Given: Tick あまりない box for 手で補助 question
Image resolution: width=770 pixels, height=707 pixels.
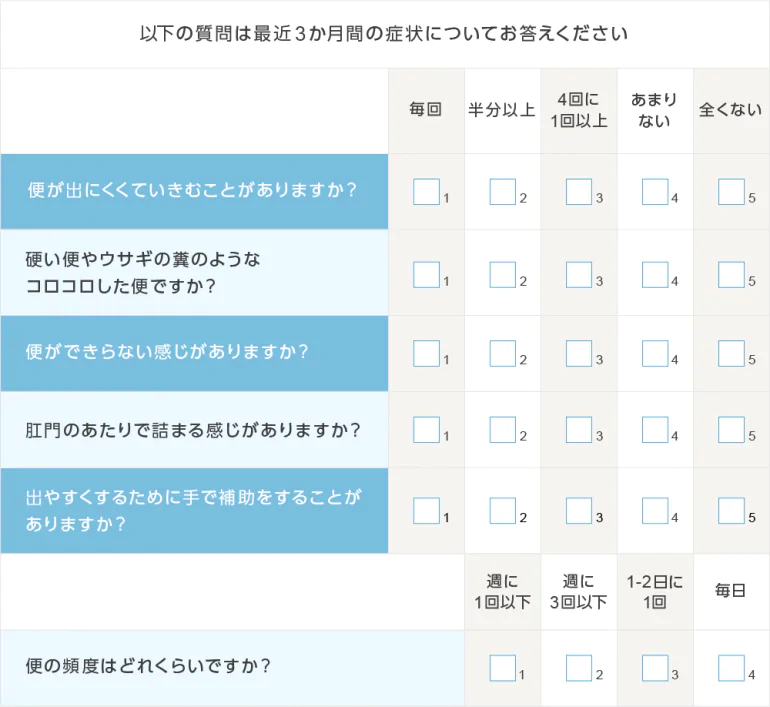Looking at the screenshot, I should (x=655, y=511).
